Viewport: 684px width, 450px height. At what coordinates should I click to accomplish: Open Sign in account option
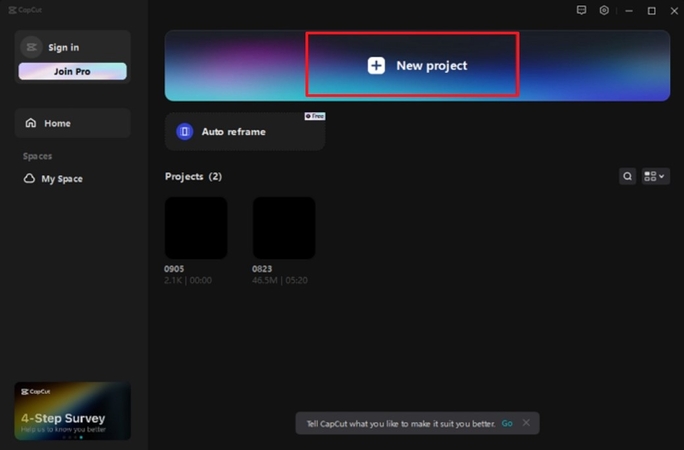[64, 48]
